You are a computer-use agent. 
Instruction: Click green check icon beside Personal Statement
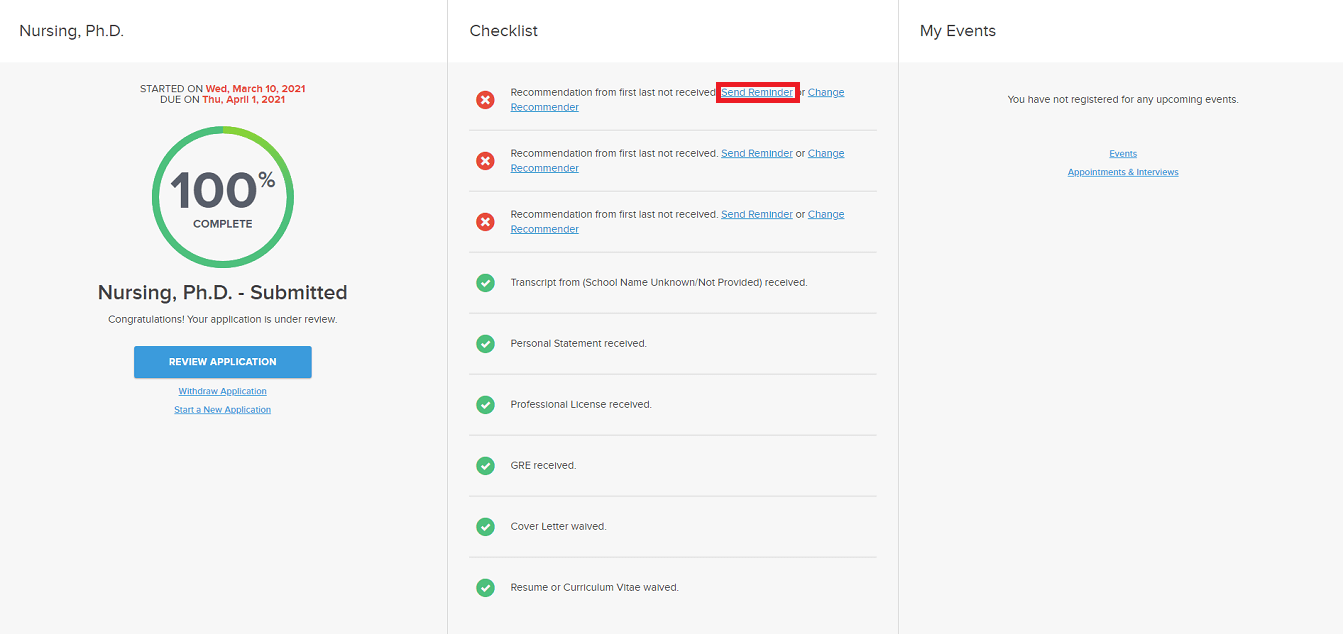click(x=485, y=344)
